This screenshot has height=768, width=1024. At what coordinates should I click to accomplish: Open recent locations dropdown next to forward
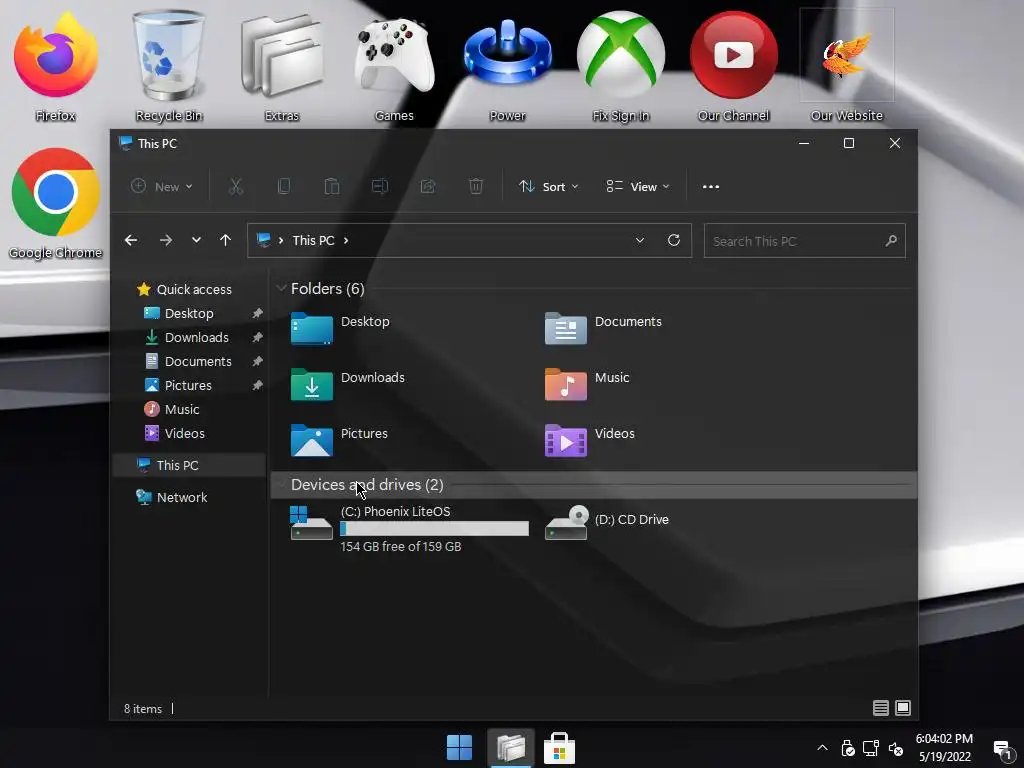(x=196, y=240)
